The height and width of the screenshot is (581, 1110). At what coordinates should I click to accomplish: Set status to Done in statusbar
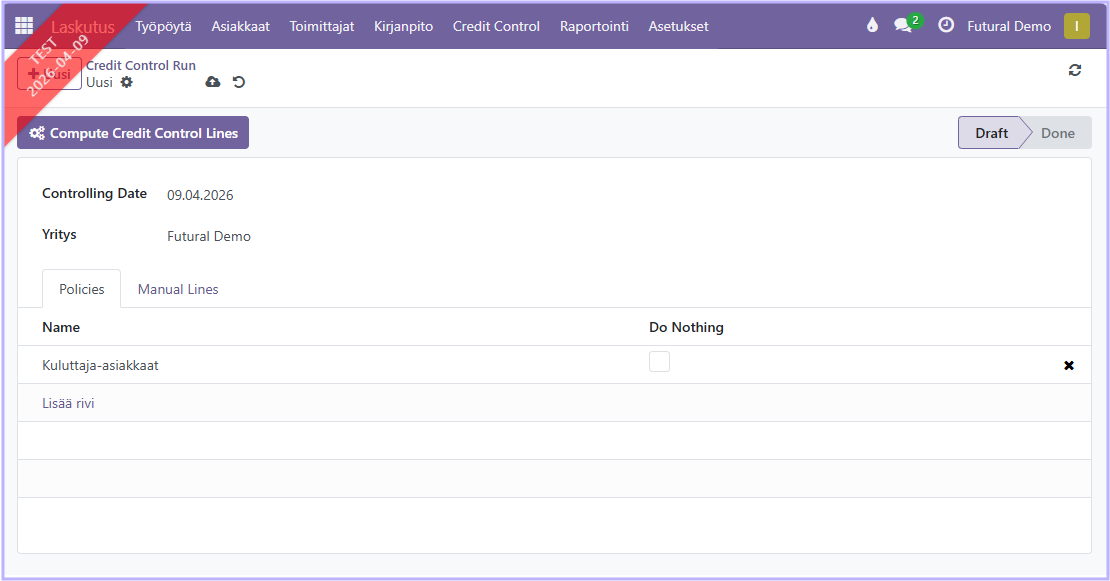[1057, 133]
